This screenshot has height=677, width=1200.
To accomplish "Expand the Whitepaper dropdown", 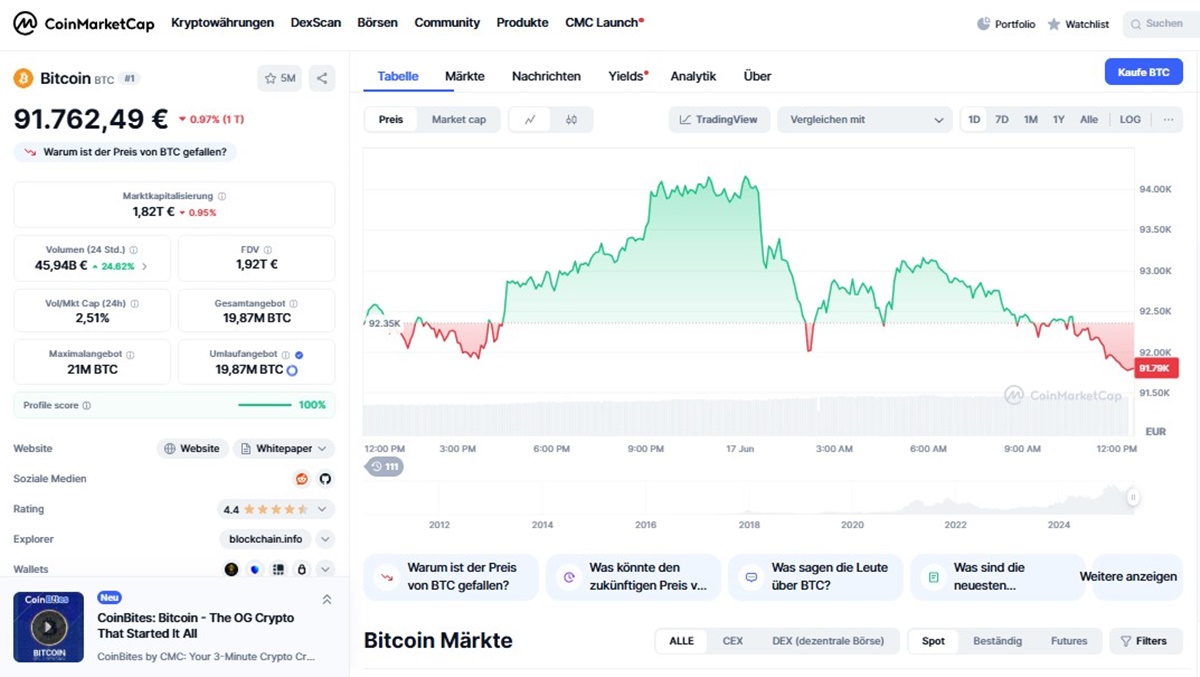I will tap(284, 449).
